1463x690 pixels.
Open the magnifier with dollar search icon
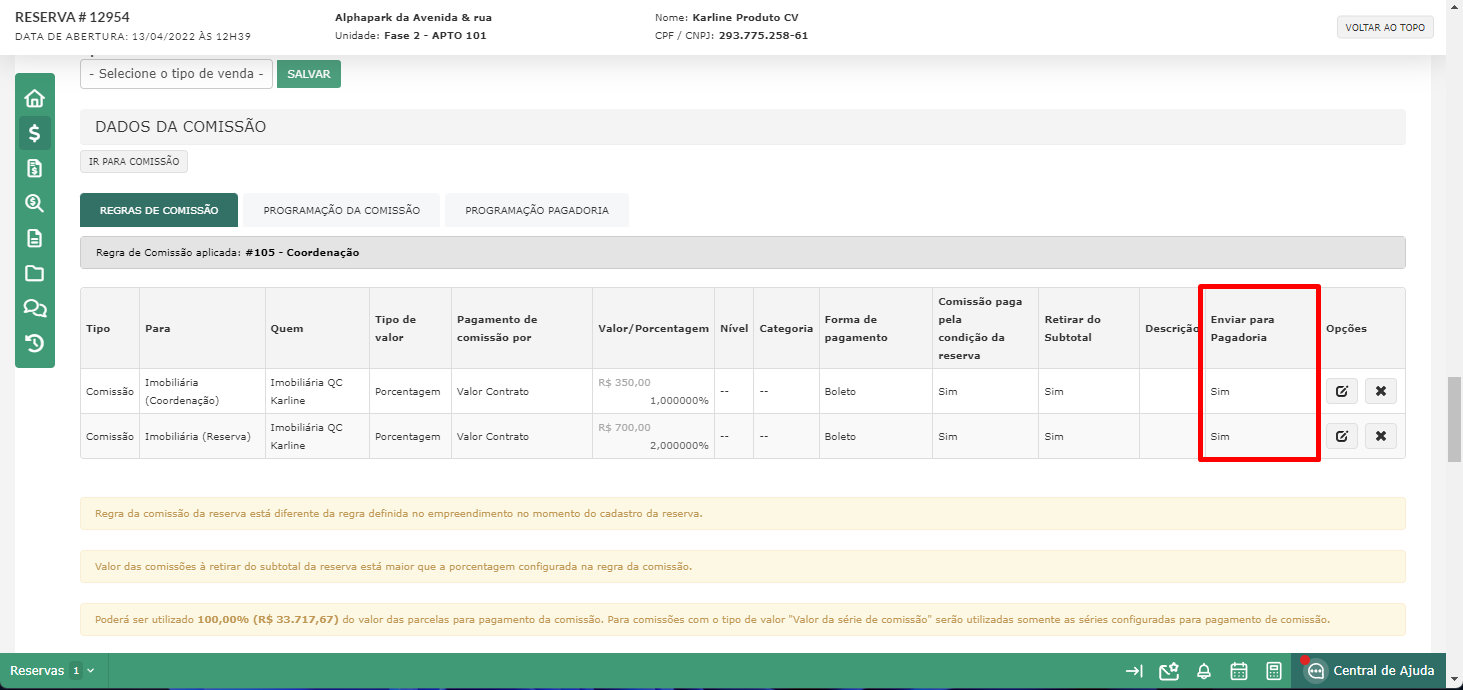[35, 203]
